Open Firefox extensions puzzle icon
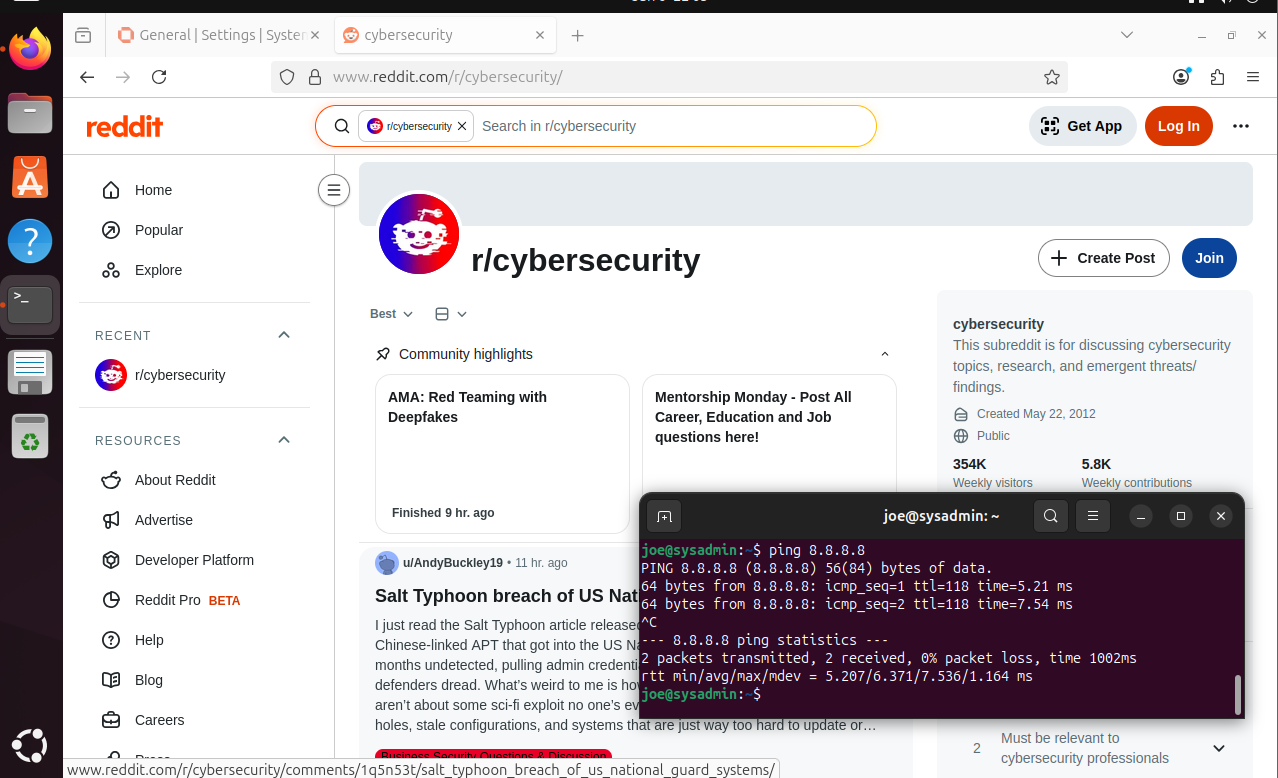This screenshot has width=1278, height=778. (x=1217, y=77)
